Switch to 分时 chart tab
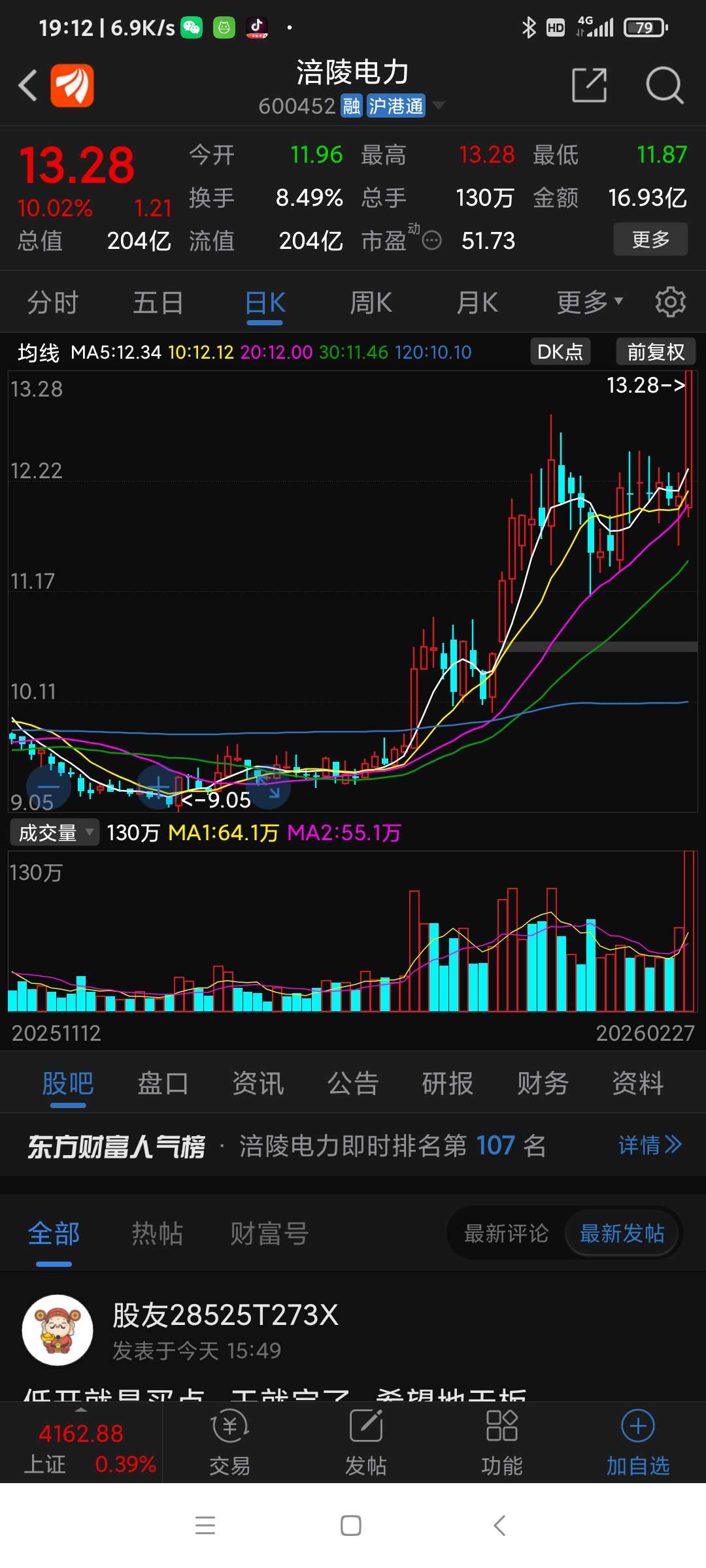 pyautogui.click(x=52, y=303)
